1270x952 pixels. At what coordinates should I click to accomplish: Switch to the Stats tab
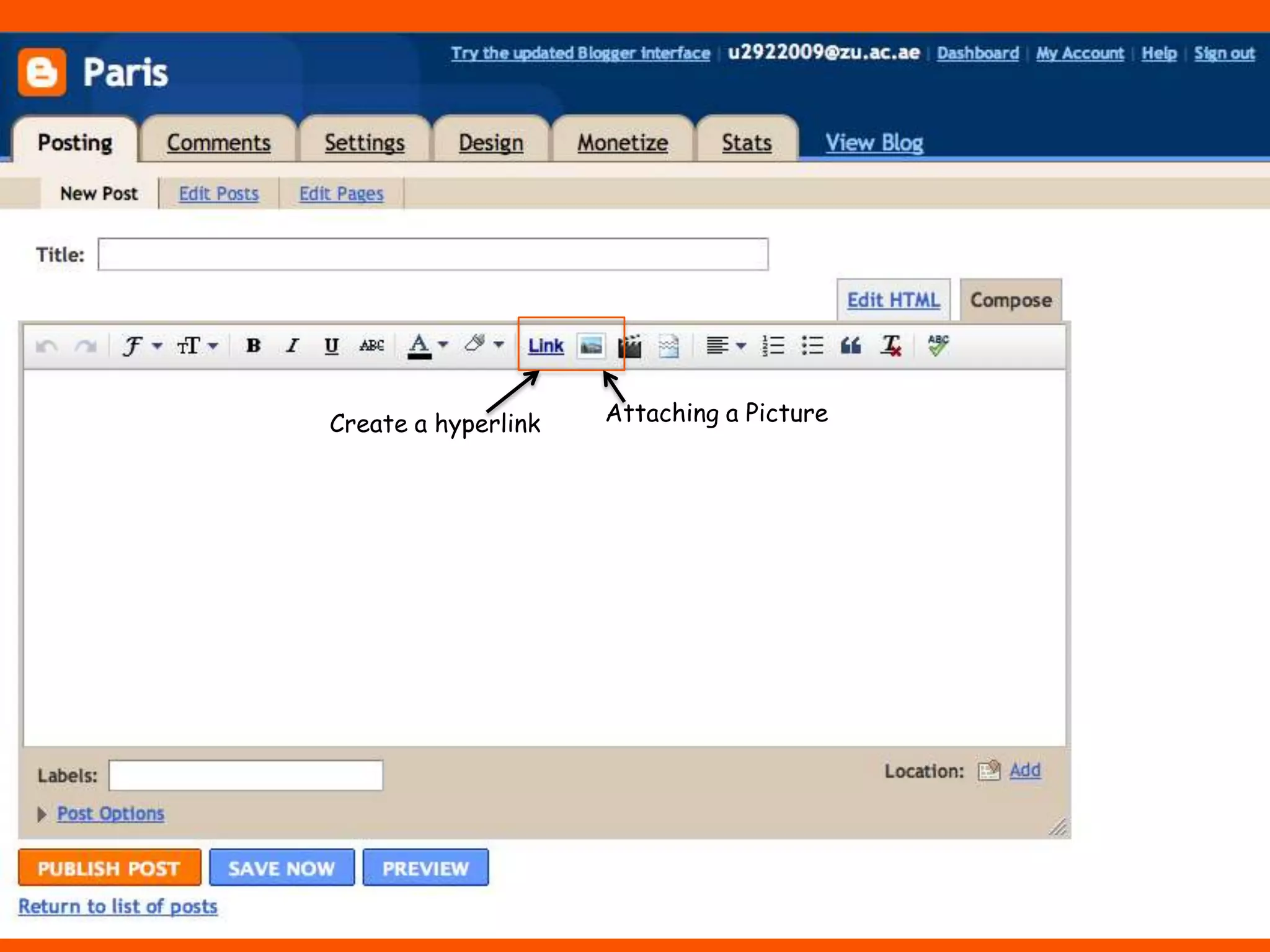[747, 142]
